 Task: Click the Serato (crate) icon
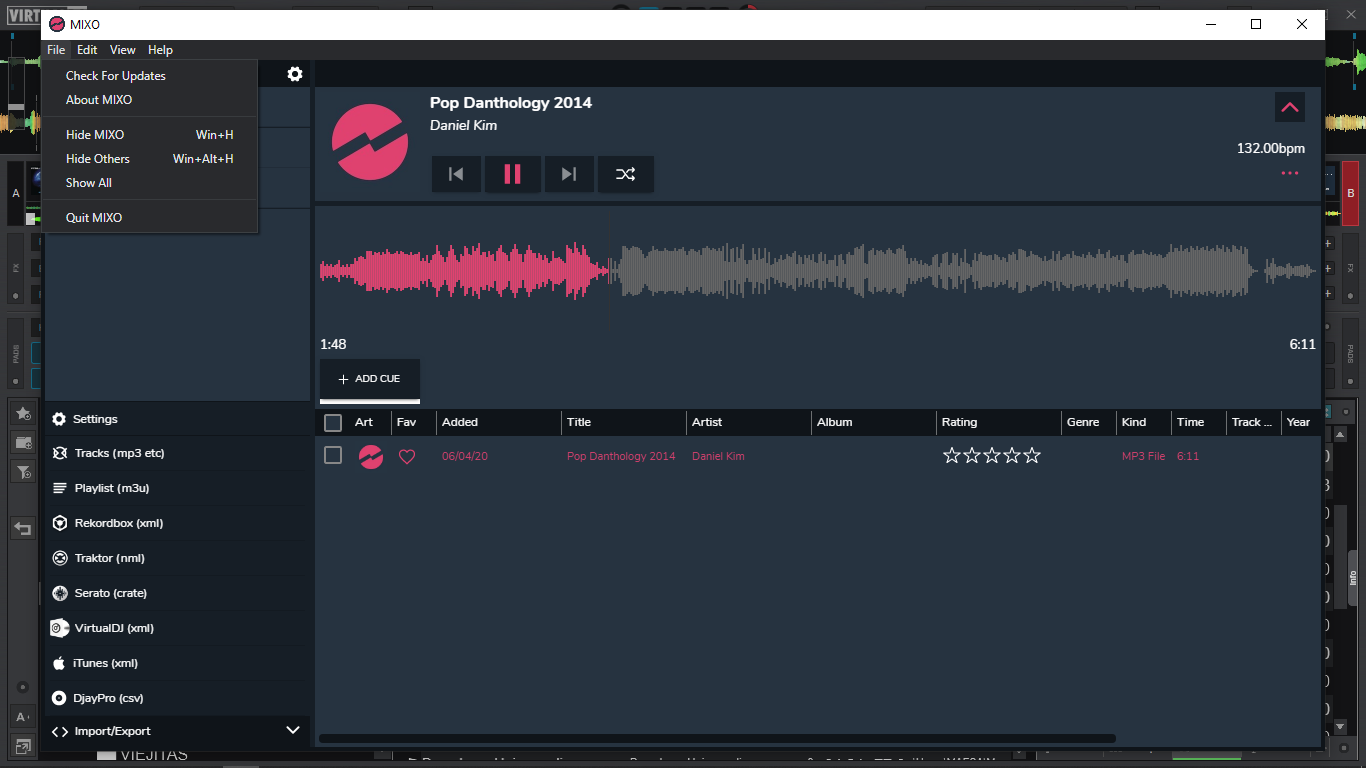click(60, 593)
